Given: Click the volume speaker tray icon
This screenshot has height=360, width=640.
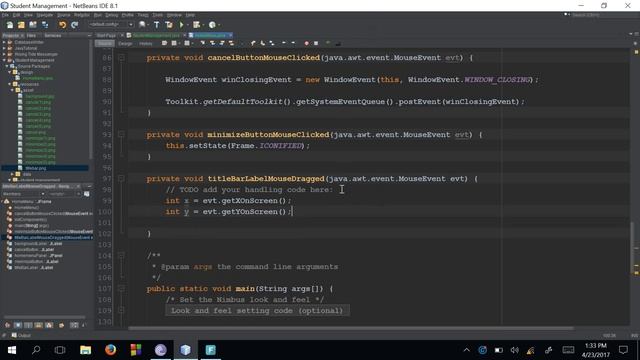Looking at the screenshot, I should point(514,350).
